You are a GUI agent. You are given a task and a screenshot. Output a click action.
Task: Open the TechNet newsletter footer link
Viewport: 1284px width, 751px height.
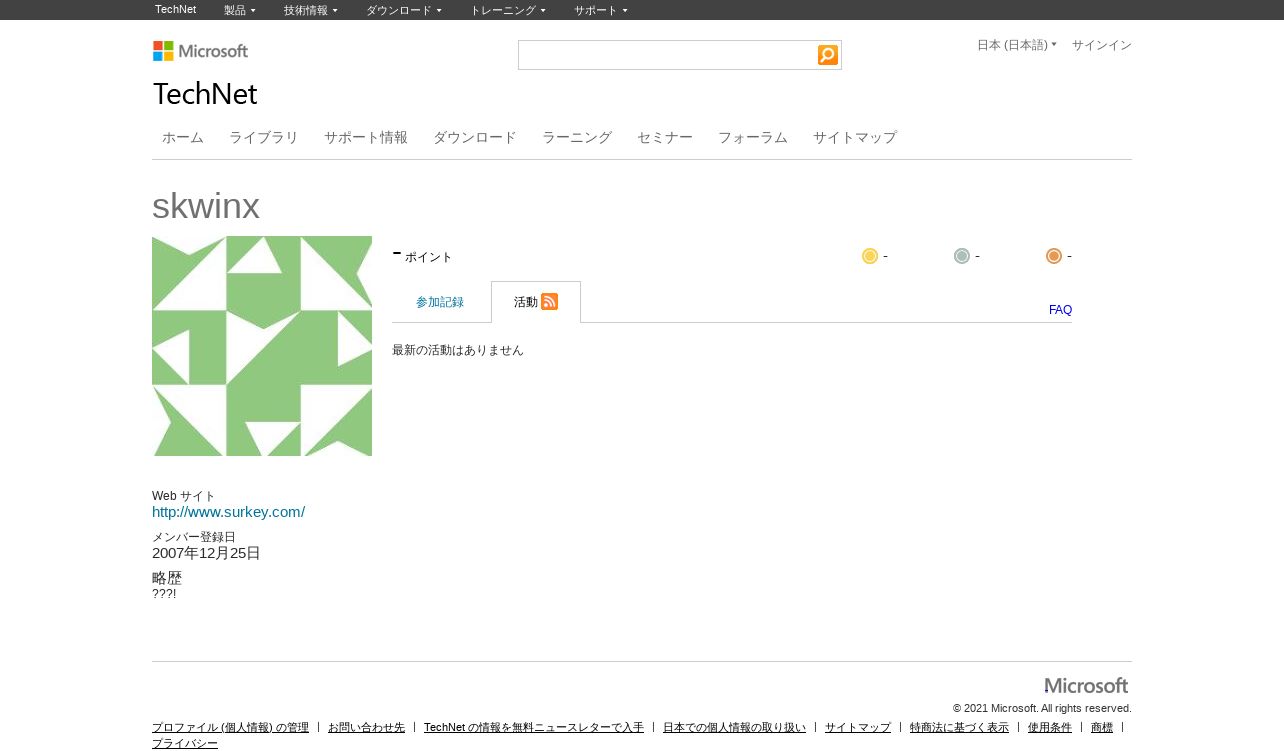[534, 727]
